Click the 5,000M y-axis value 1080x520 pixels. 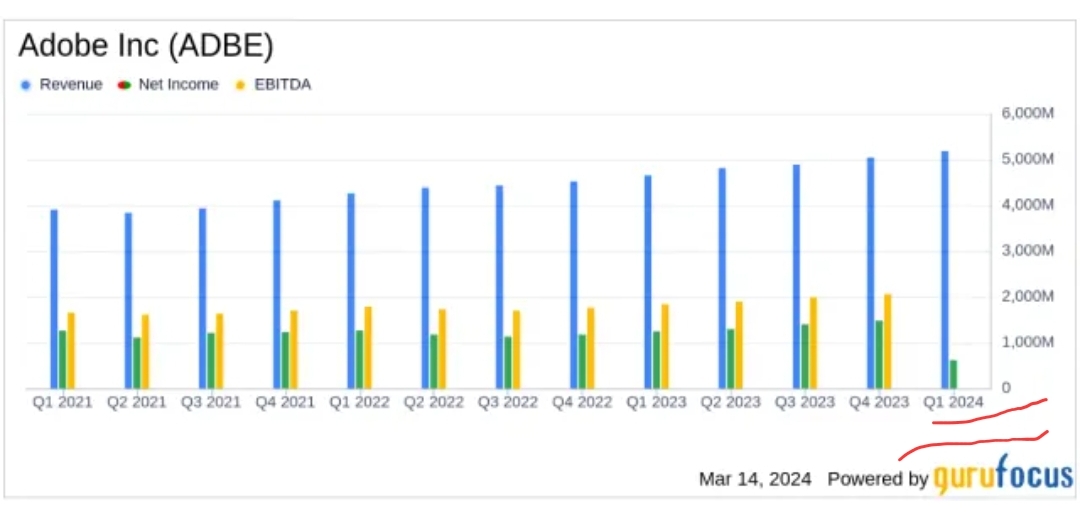(x=1027, y=159)
